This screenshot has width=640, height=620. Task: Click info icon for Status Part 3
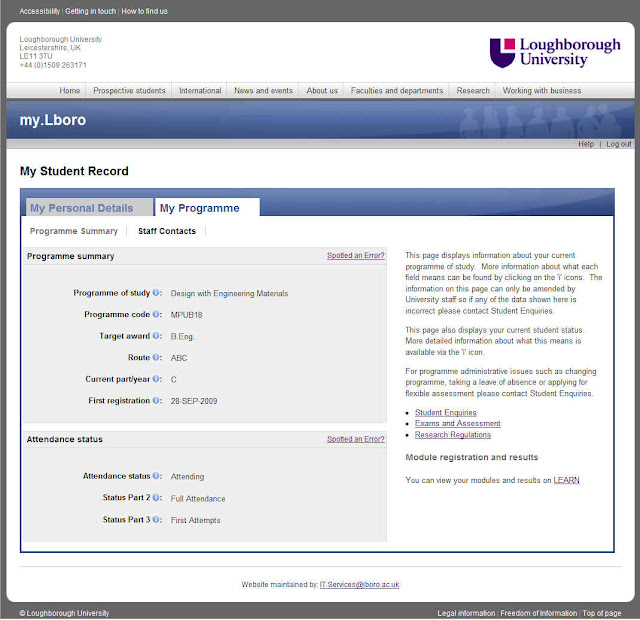pos(156,520)
